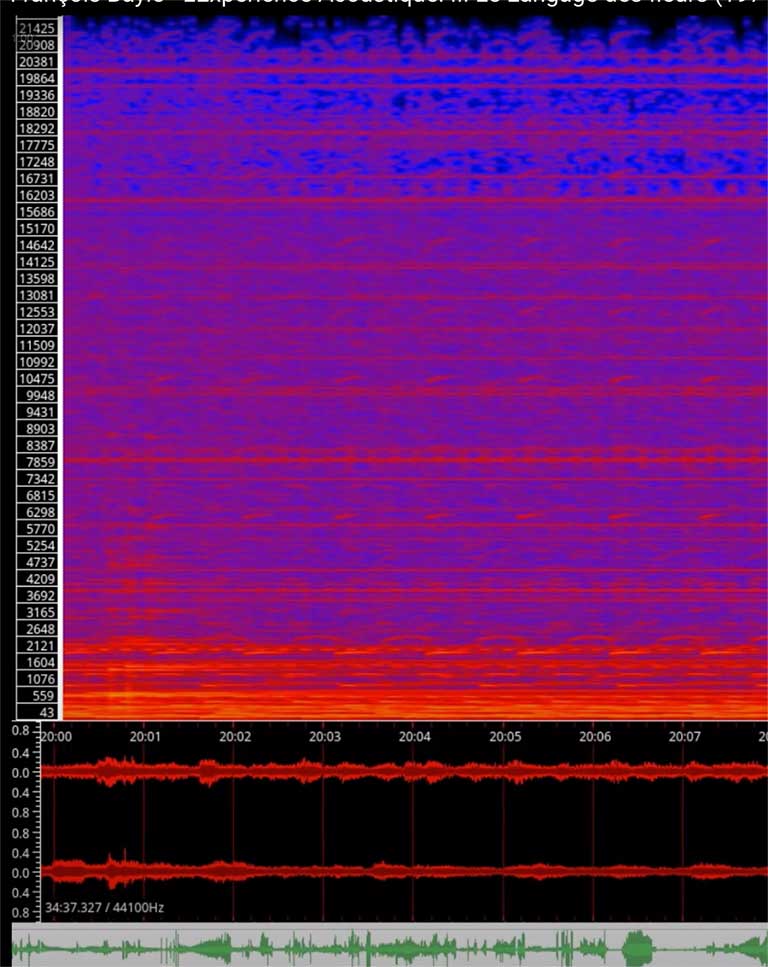Viewport: 768px width, 967px height.
Task: Click the 17775 frequency label
Action: point(37,145)
